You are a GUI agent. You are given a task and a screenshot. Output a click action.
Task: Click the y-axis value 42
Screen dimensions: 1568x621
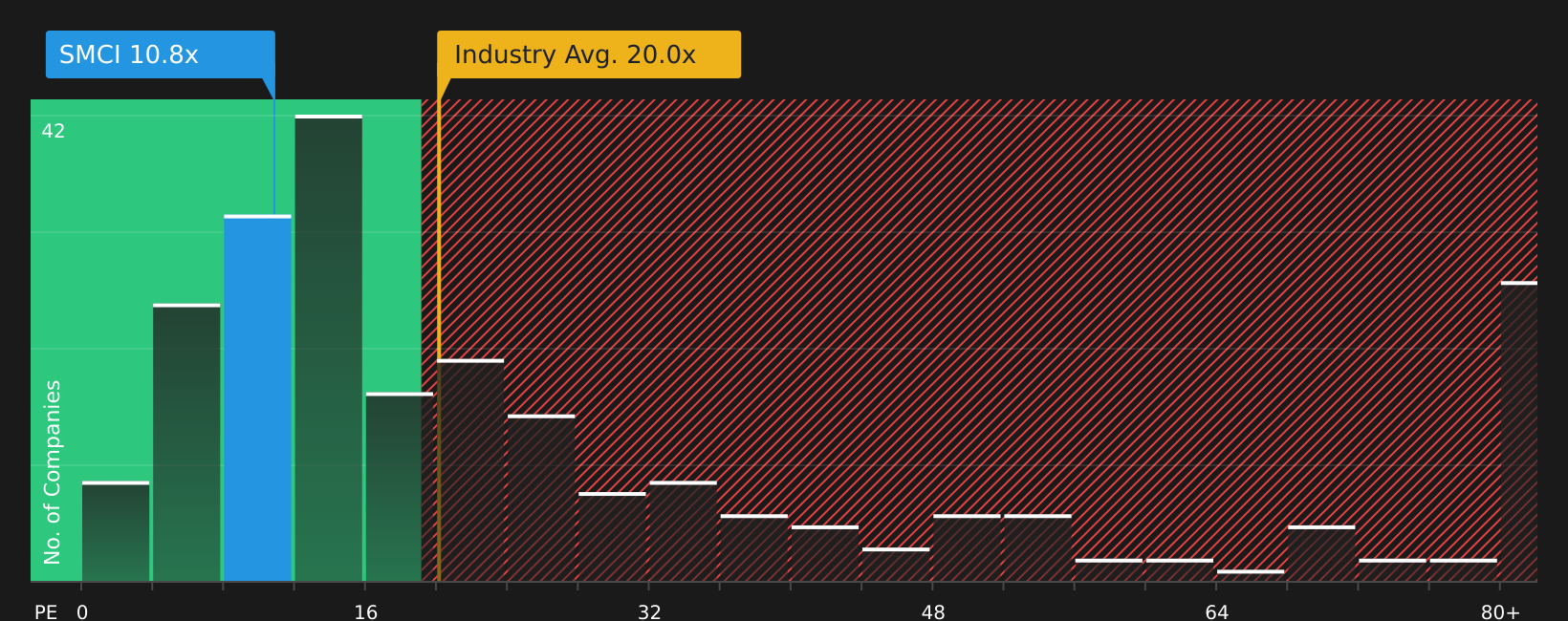(54, 131)
